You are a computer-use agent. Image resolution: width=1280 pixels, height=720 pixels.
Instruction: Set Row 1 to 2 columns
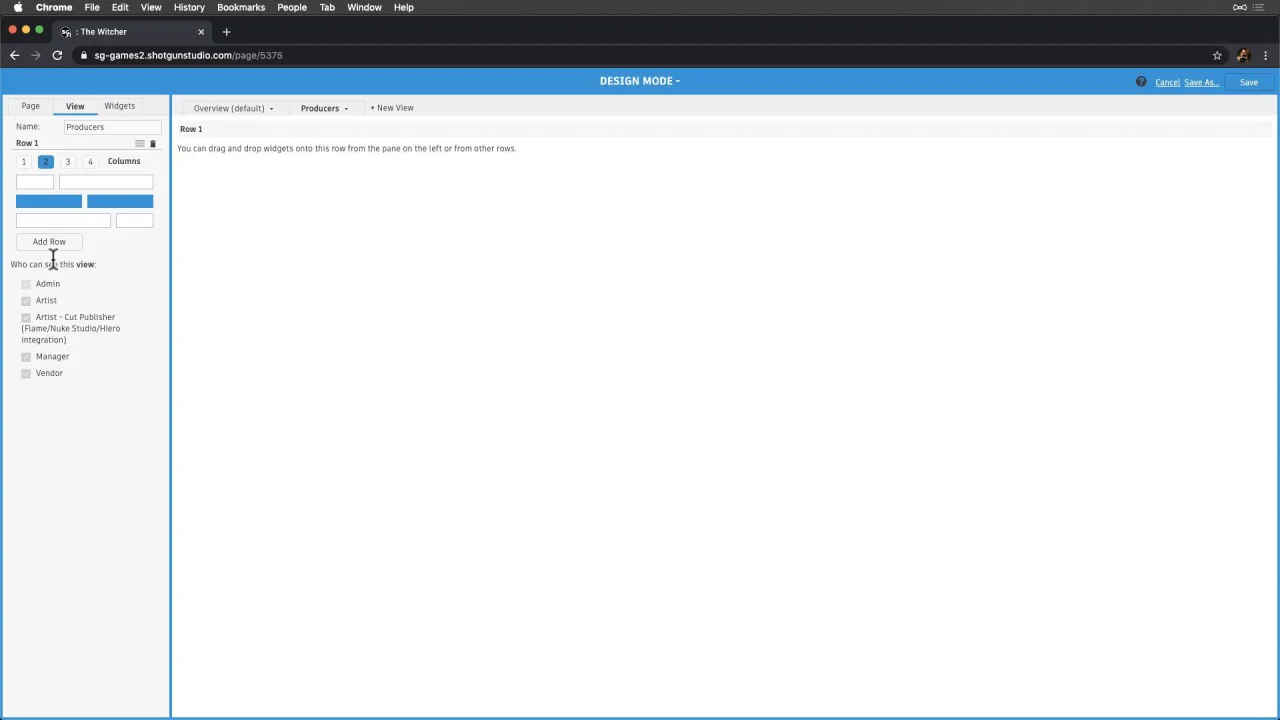pos(45,162)
